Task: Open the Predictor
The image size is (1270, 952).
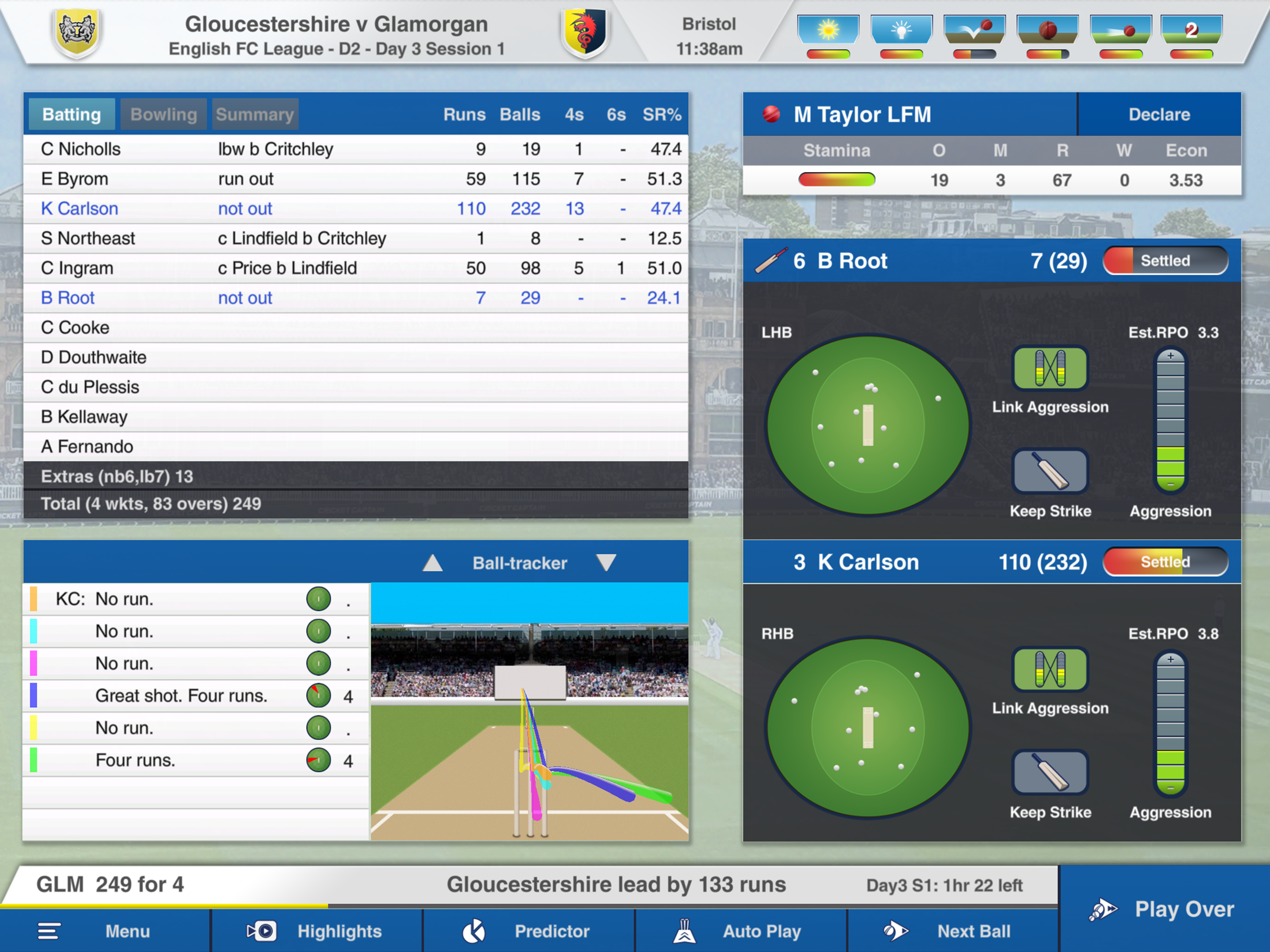Action: pyautogui.click(x=529, y=931)
